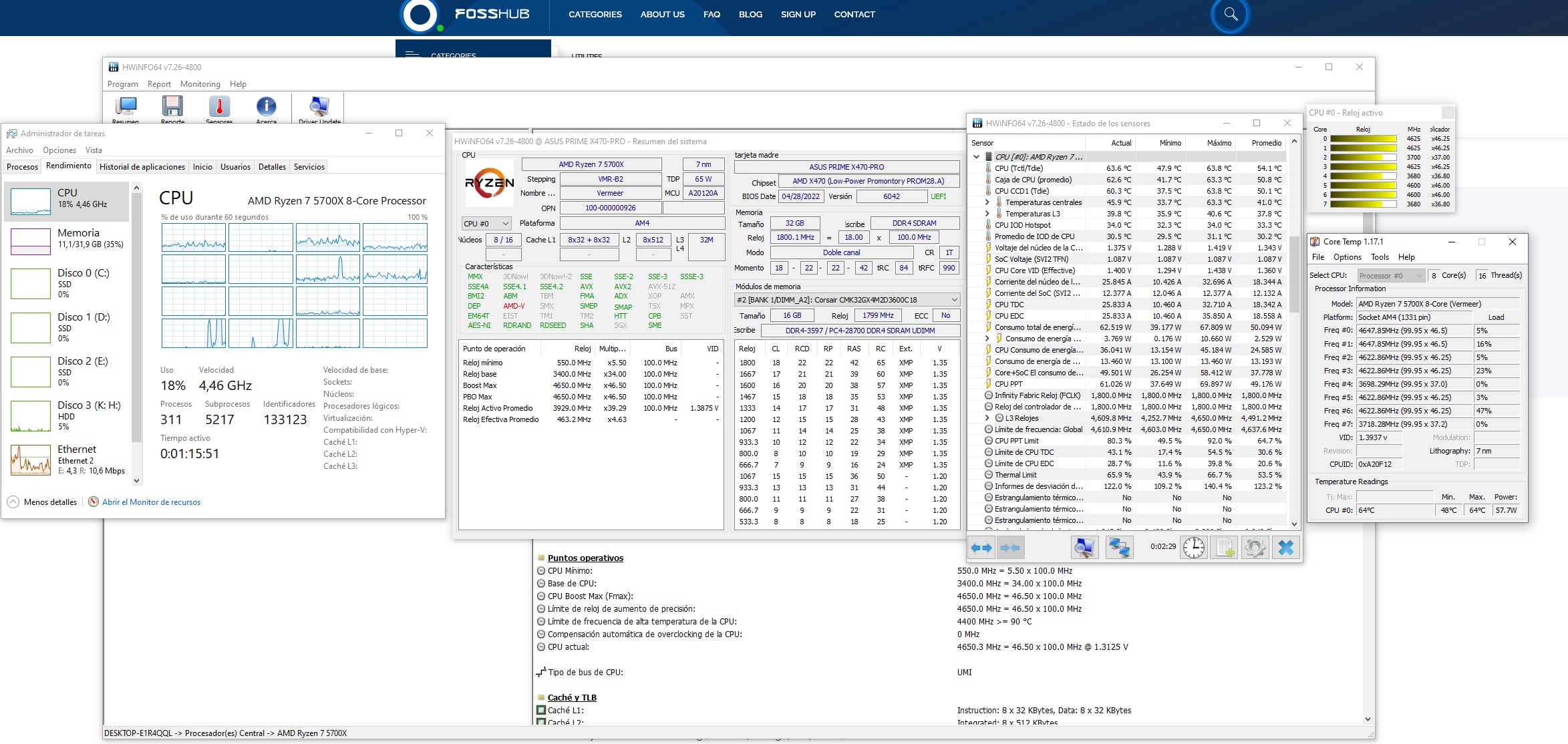Open Vista menu in Administrador de tareas

coord(94,150)
